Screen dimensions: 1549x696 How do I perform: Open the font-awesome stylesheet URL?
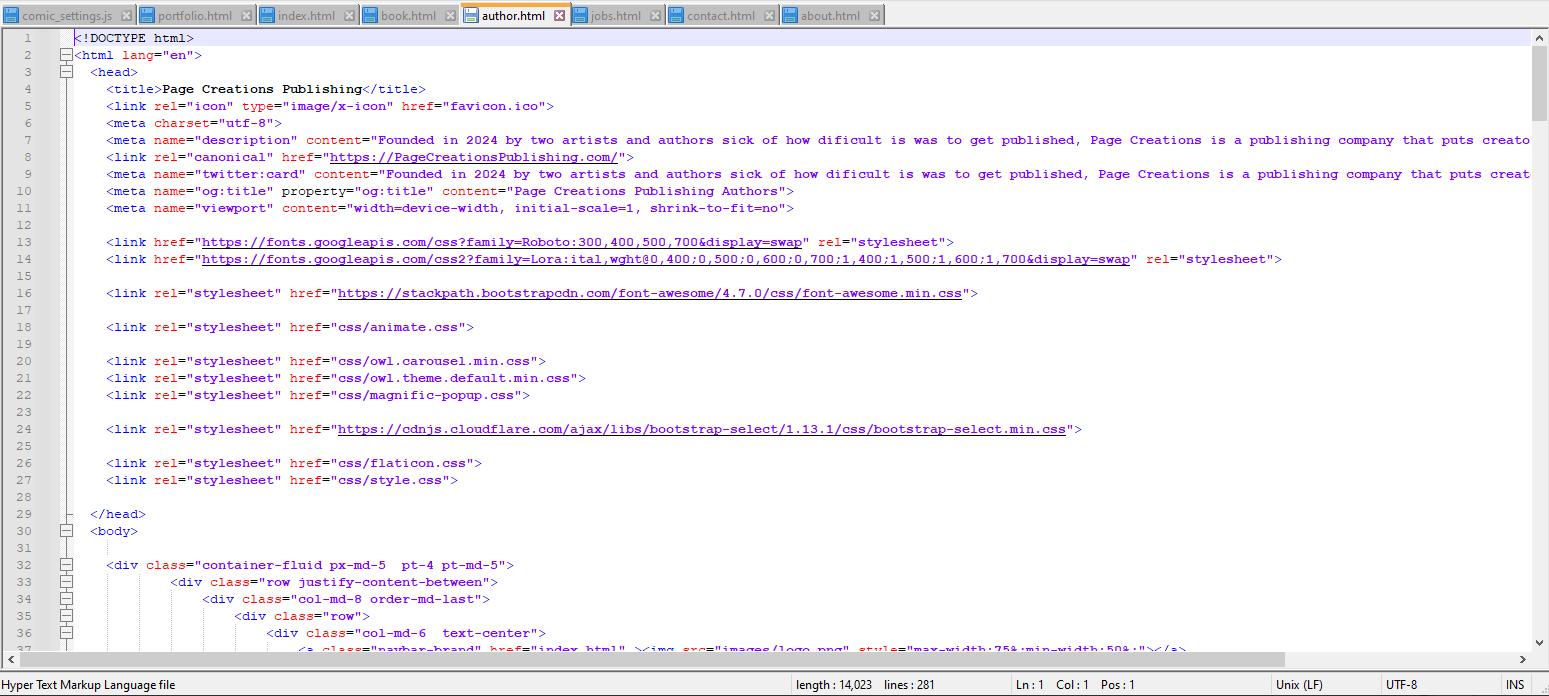pos(649,294)
